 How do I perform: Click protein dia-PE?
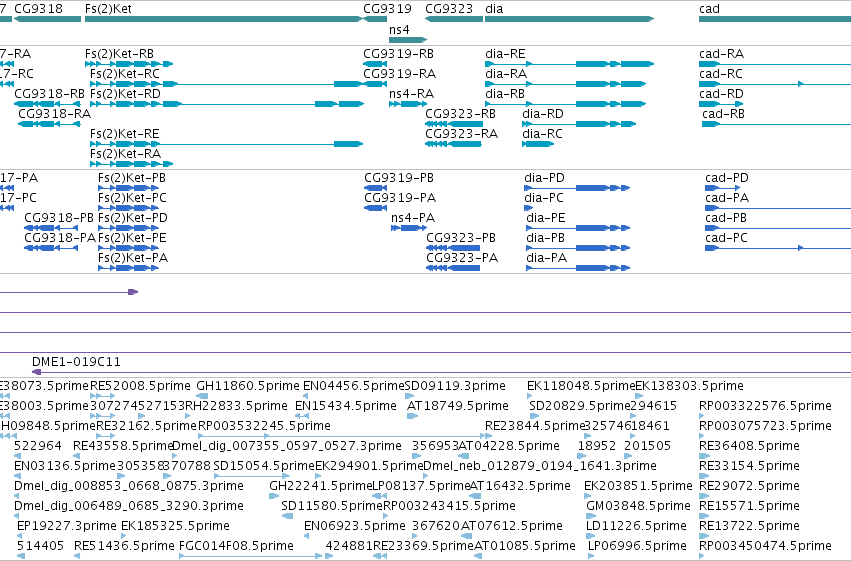(578, 228)
